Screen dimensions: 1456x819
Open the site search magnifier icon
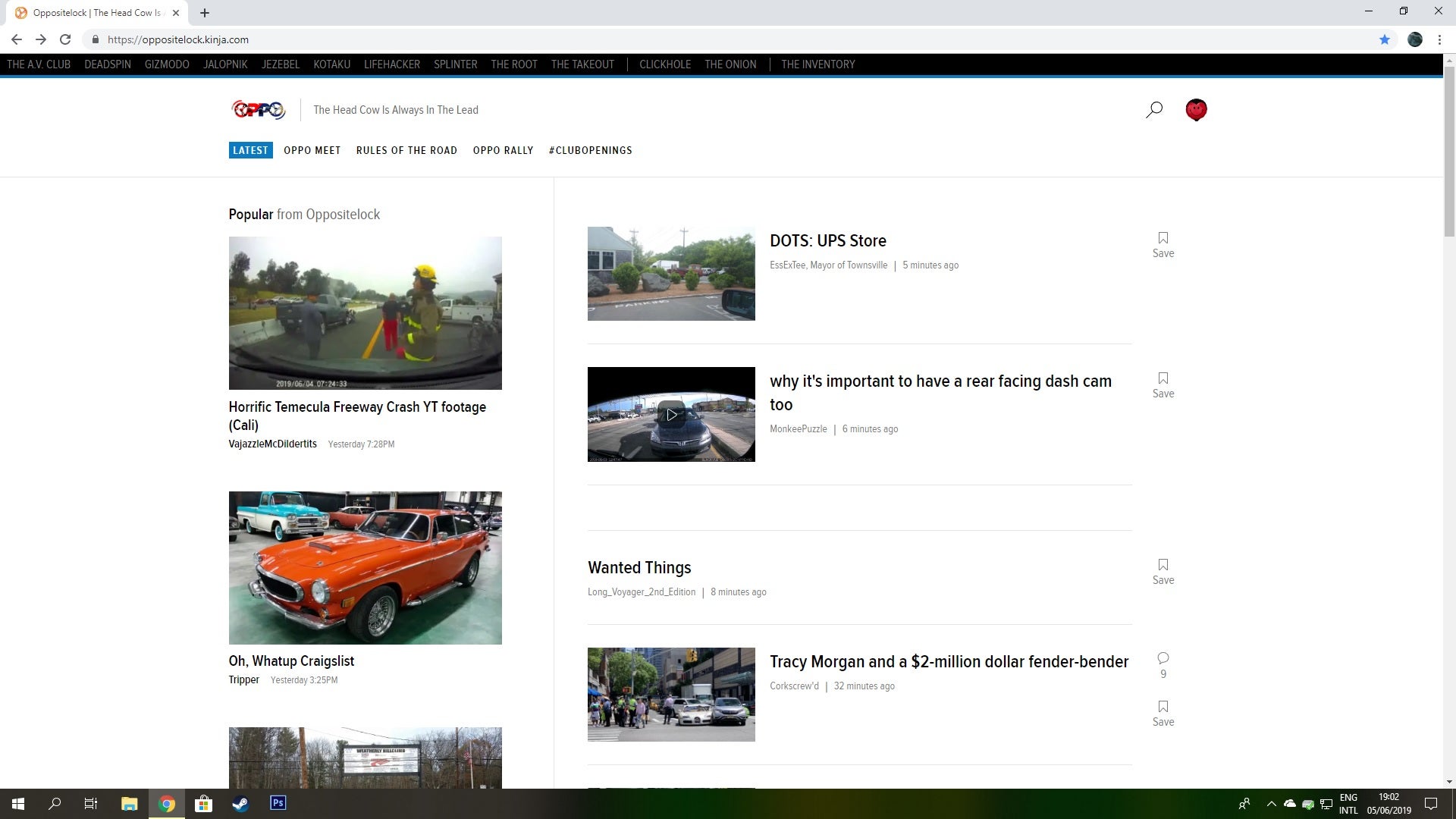(x=1153, y=110)
